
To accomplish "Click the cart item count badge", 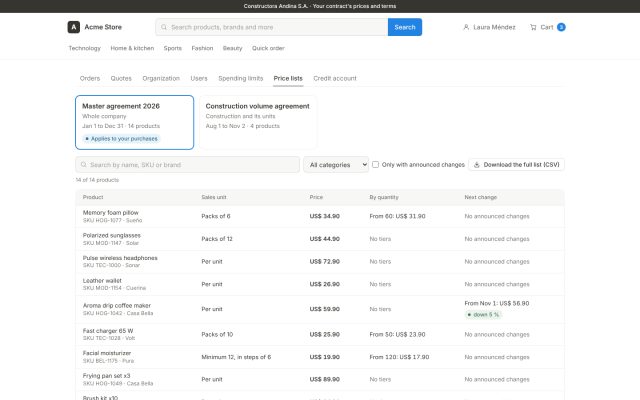I will click(x=561, y=27).
